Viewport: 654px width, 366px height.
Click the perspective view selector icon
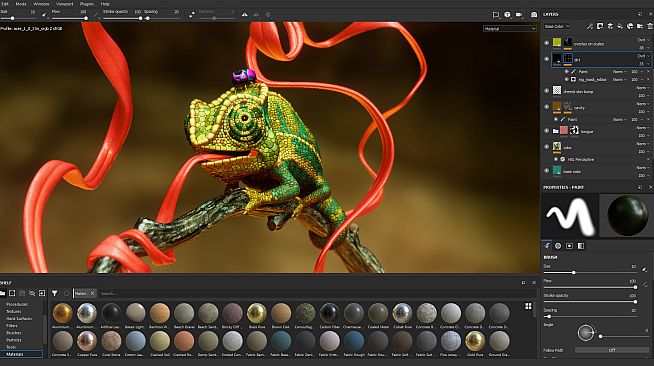point(496,15)
